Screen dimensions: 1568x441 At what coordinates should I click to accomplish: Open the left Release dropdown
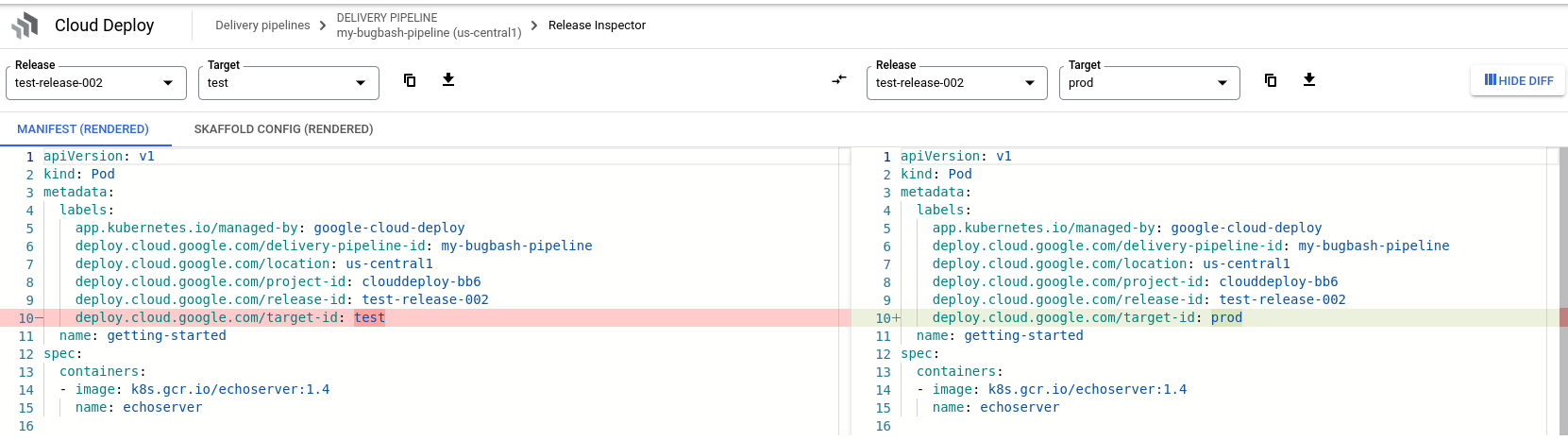94,83
